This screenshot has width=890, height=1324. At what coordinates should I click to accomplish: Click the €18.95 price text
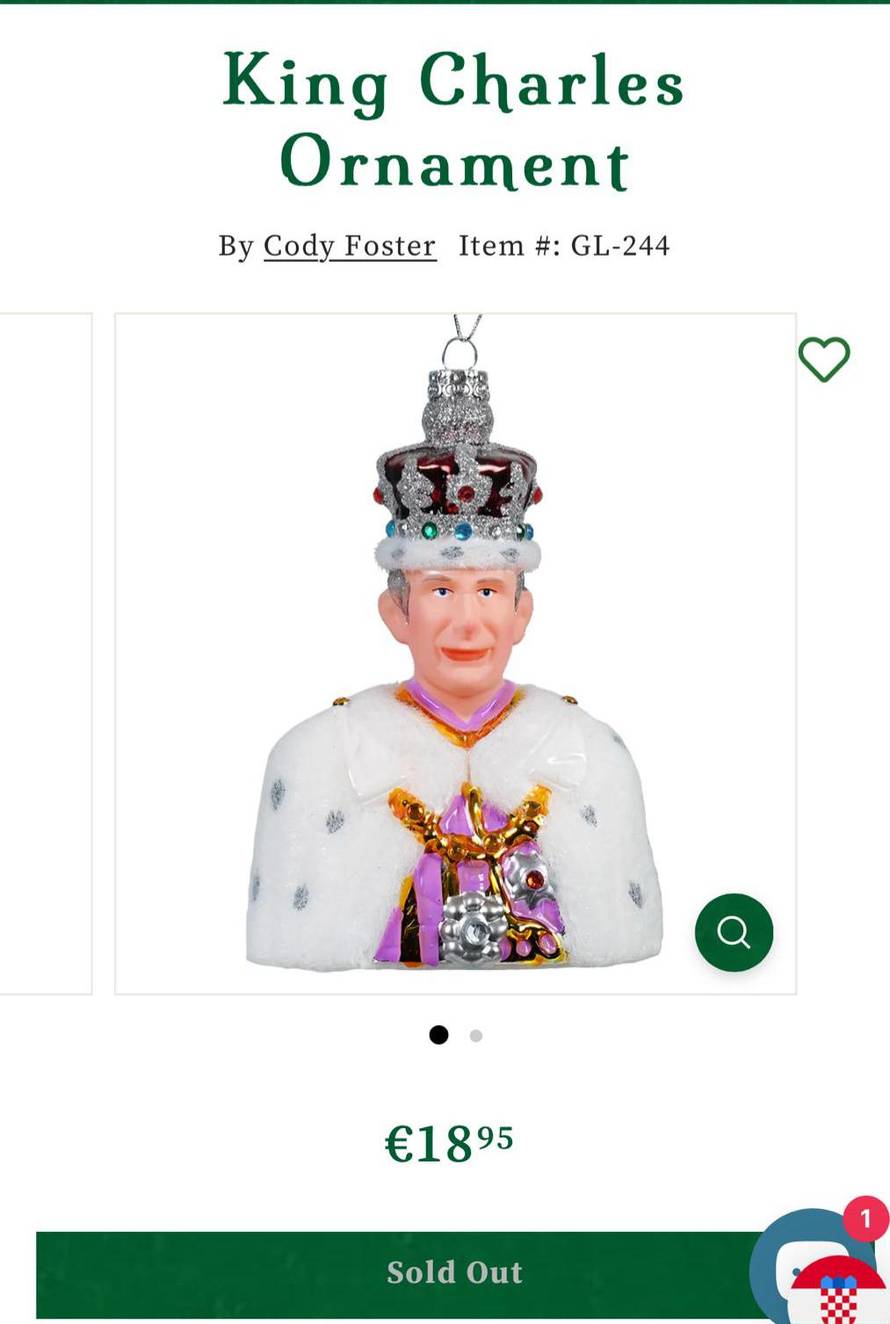[449, 1144]
